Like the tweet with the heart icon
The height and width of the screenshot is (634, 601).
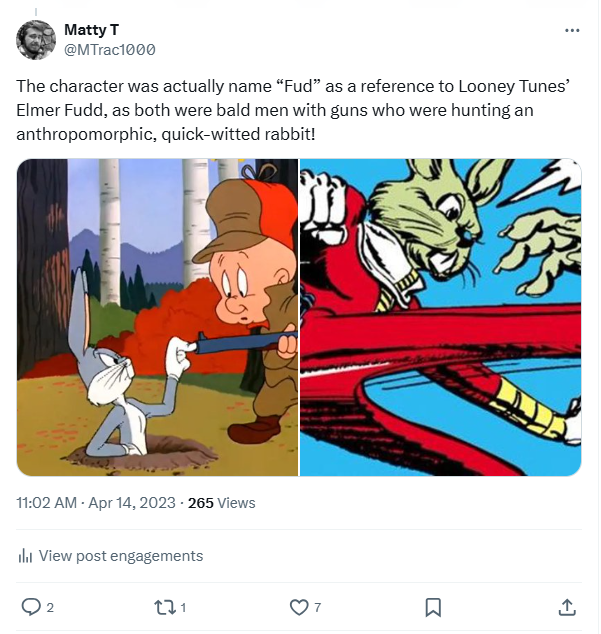[x=298, y=607]
